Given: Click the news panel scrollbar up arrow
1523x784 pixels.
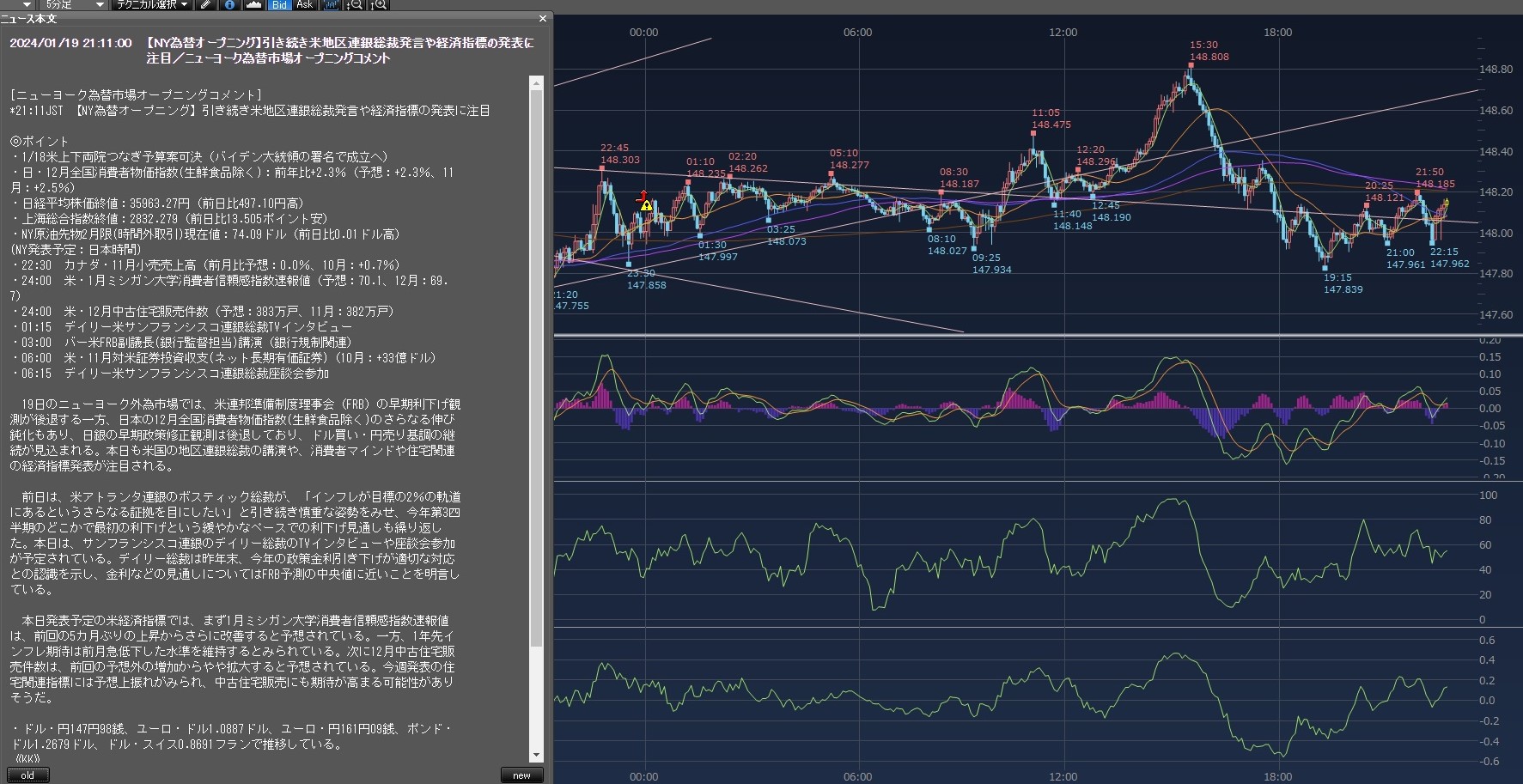Looking at the screenshot, I should [x=537, y=83].
